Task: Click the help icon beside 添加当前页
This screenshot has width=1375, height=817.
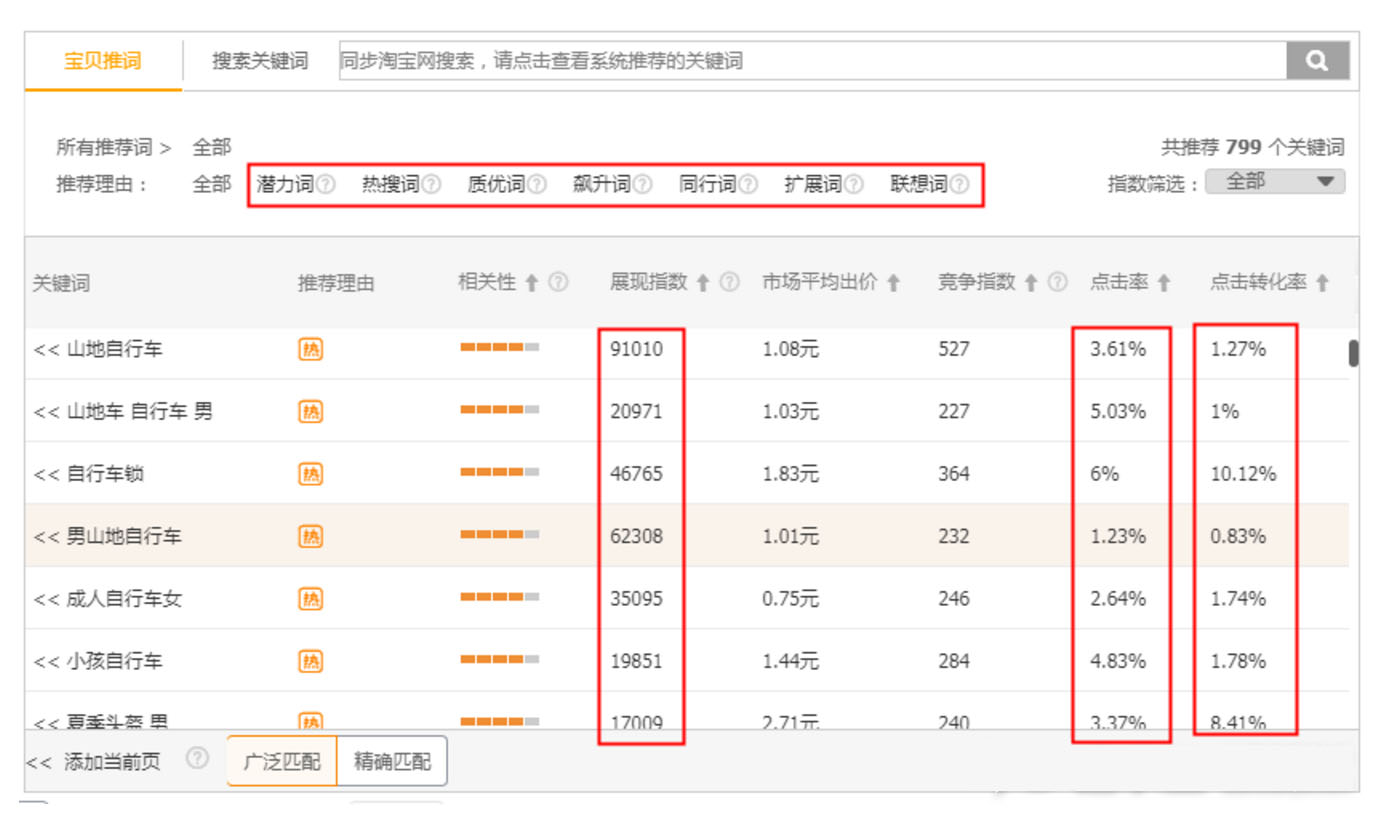Action: pos(198,758)
